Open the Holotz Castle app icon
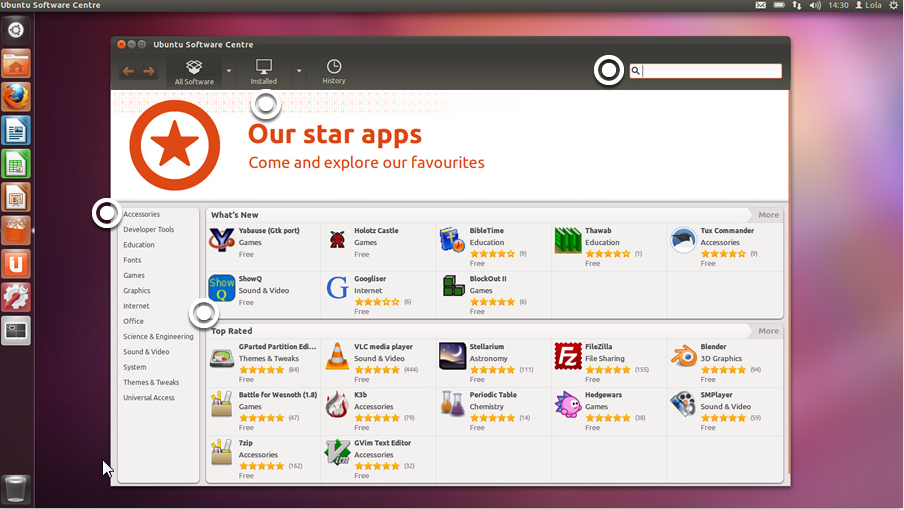The height and width of the screenshot is (510, 904). (x=337, y=240)
